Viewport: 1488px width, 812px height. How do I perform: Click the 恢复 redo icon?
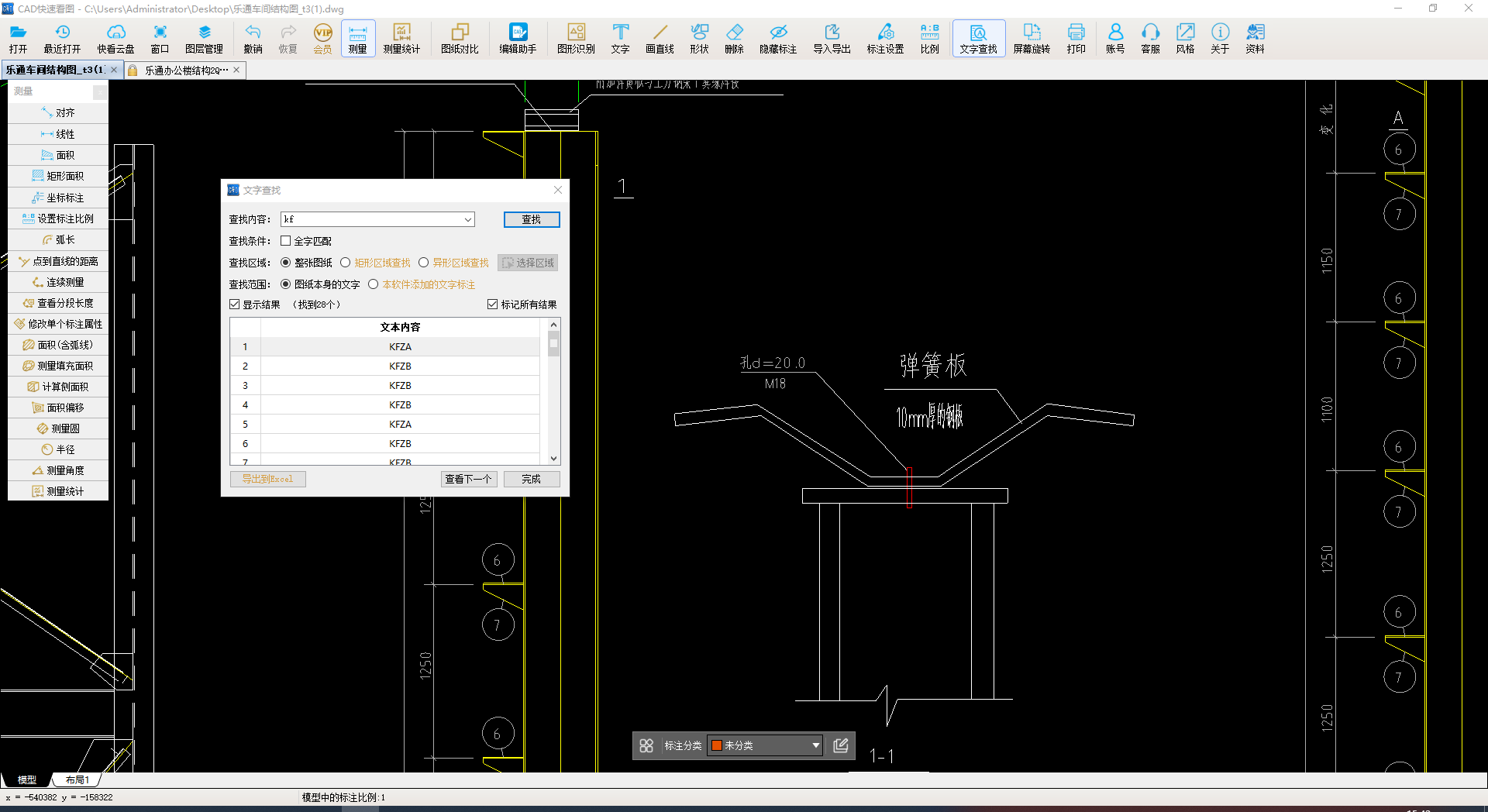click(288, 38)
